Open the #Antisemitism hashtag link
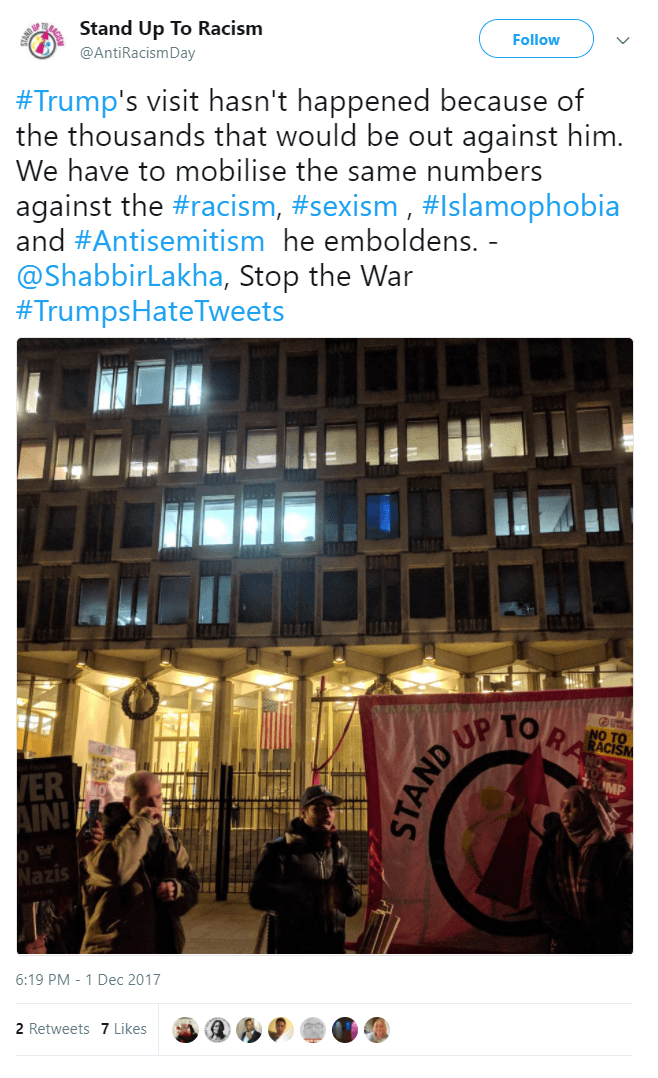Viewport: 658px width, 1078px height. (169, 241)
